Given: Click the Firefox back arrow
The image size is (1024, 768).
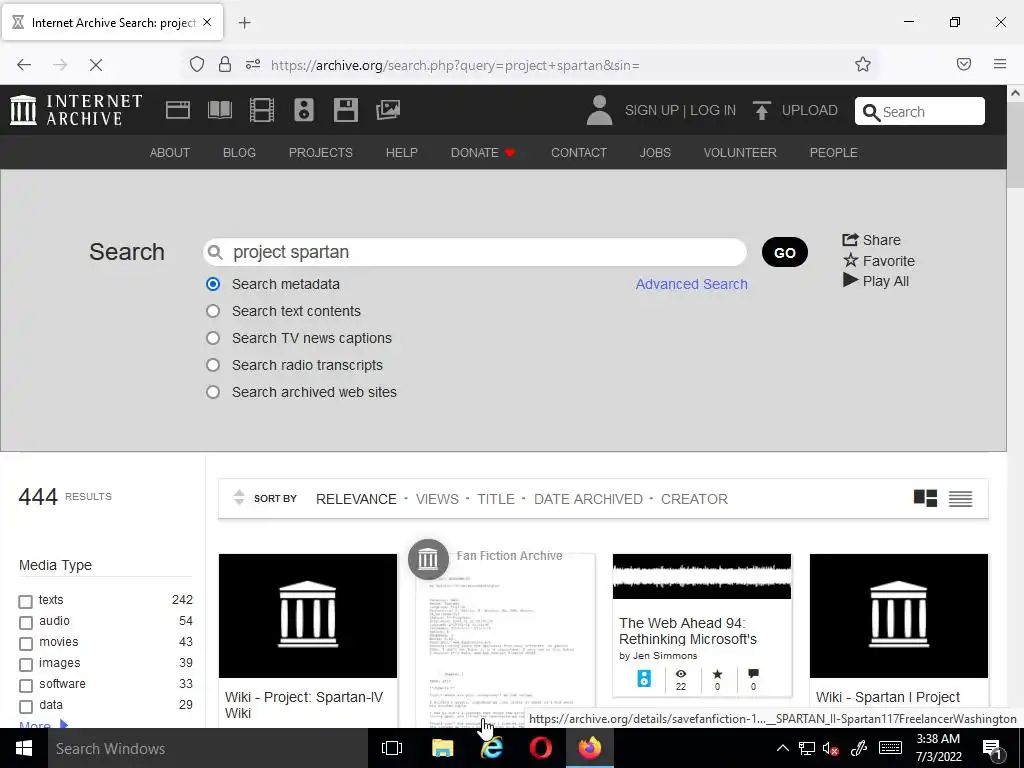Looking at the screenshot, I should coord(24,65).
